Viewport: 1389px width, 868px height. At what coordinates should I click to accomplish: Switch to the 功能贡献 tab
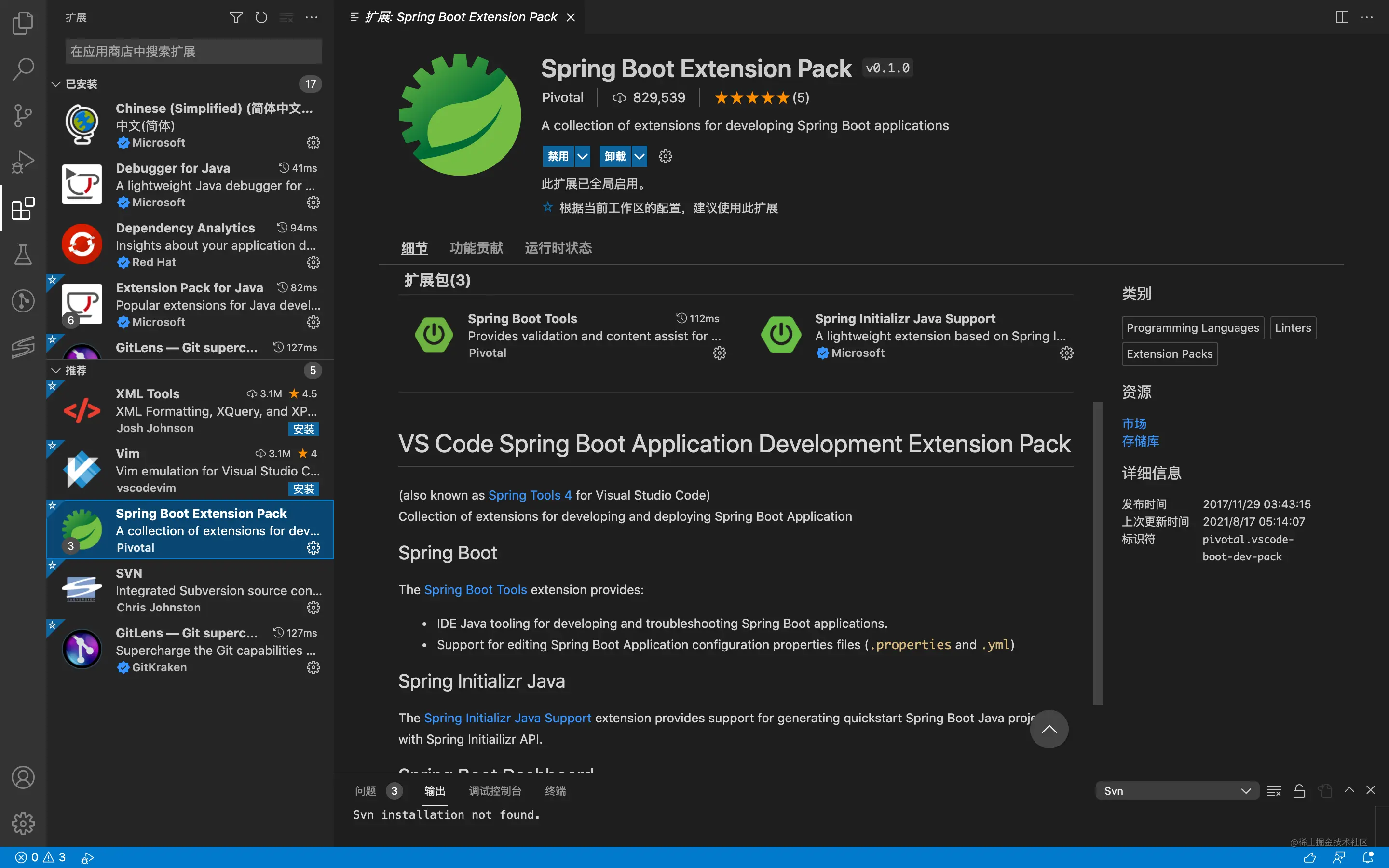(476, 248)
